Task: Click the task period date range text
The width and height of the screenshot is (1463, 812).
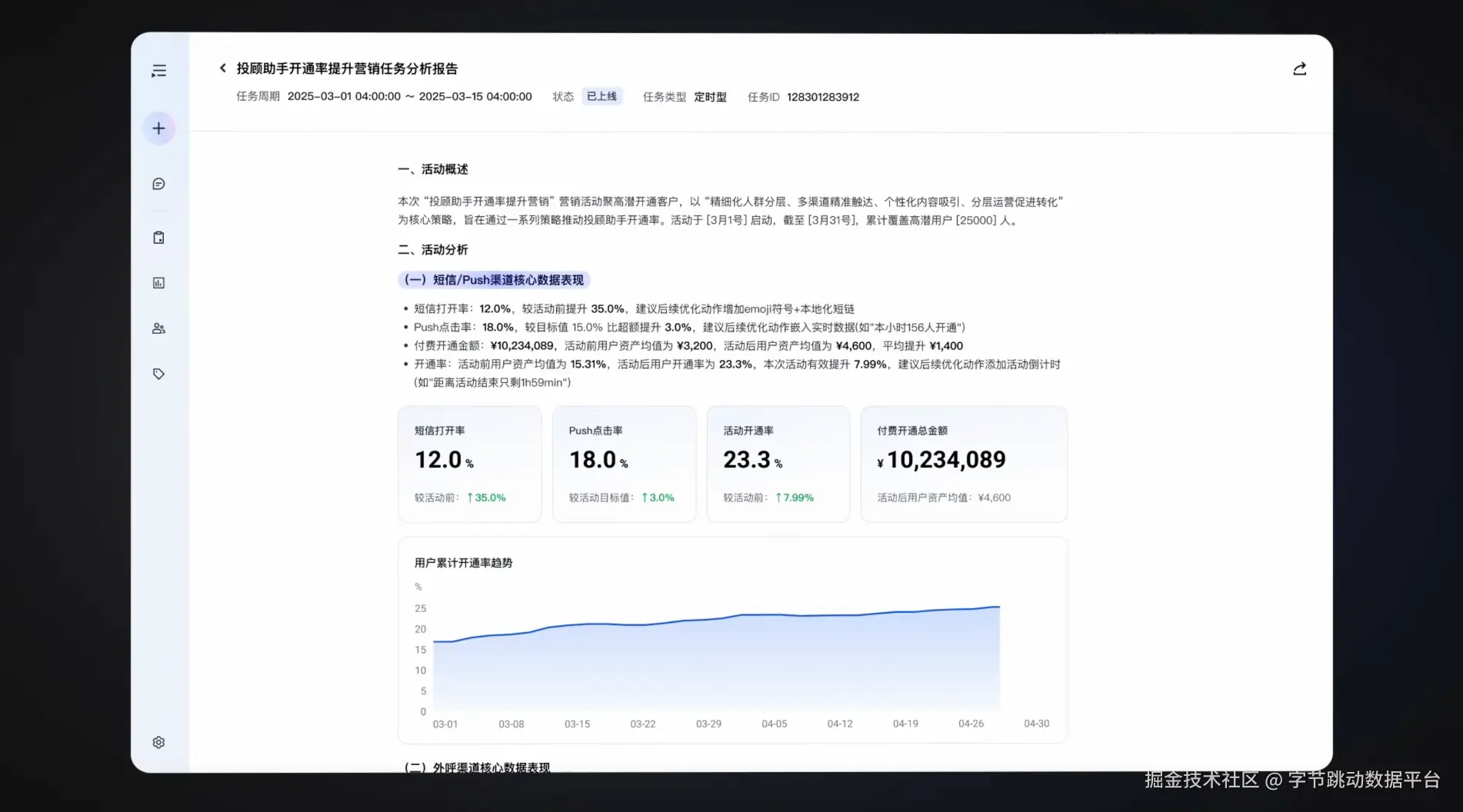Action: pyautogui.click(x=409, y=97)
